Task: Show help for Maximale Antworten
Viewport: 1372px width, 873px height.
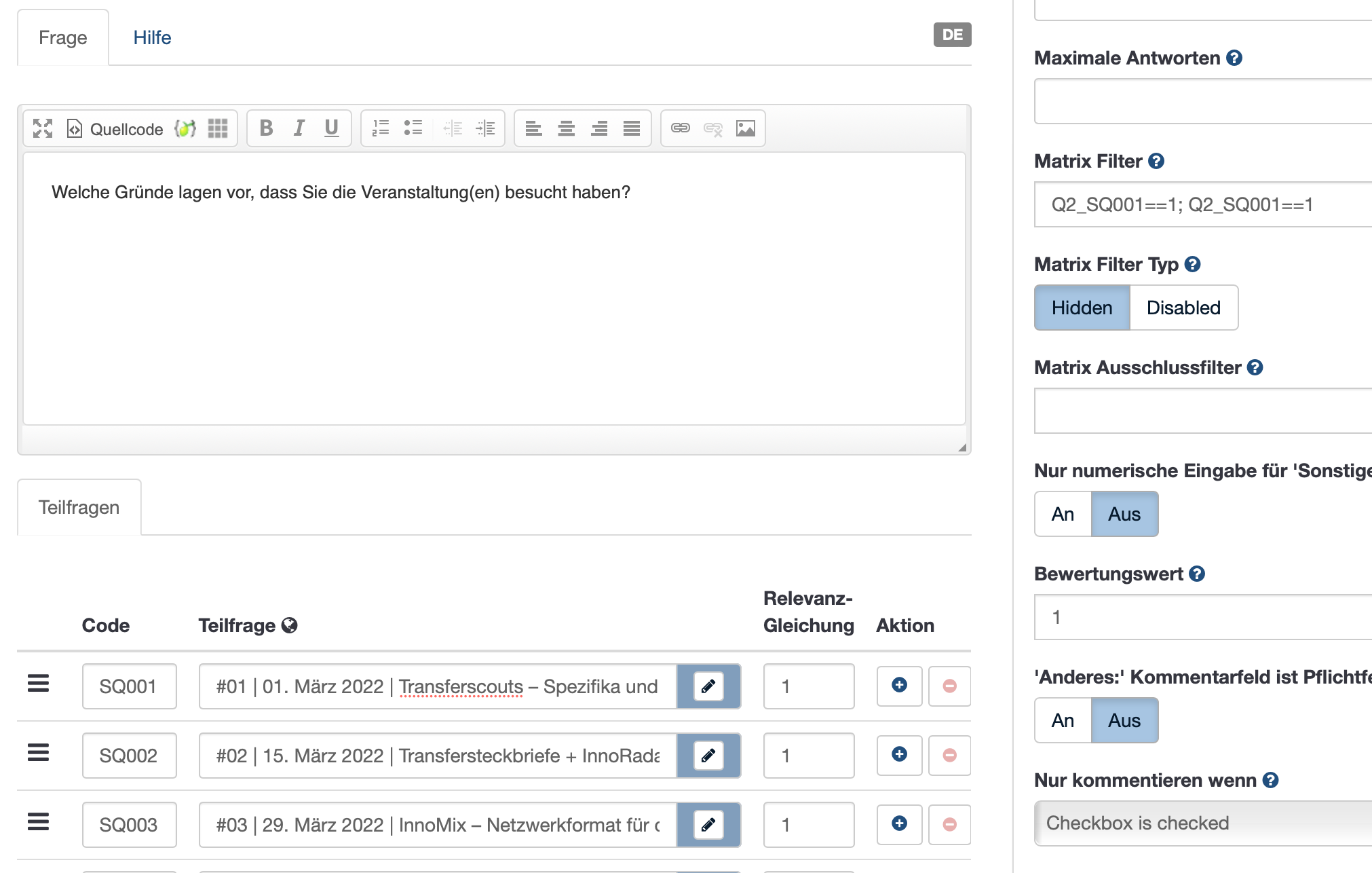Action: tap(1234, 58)
